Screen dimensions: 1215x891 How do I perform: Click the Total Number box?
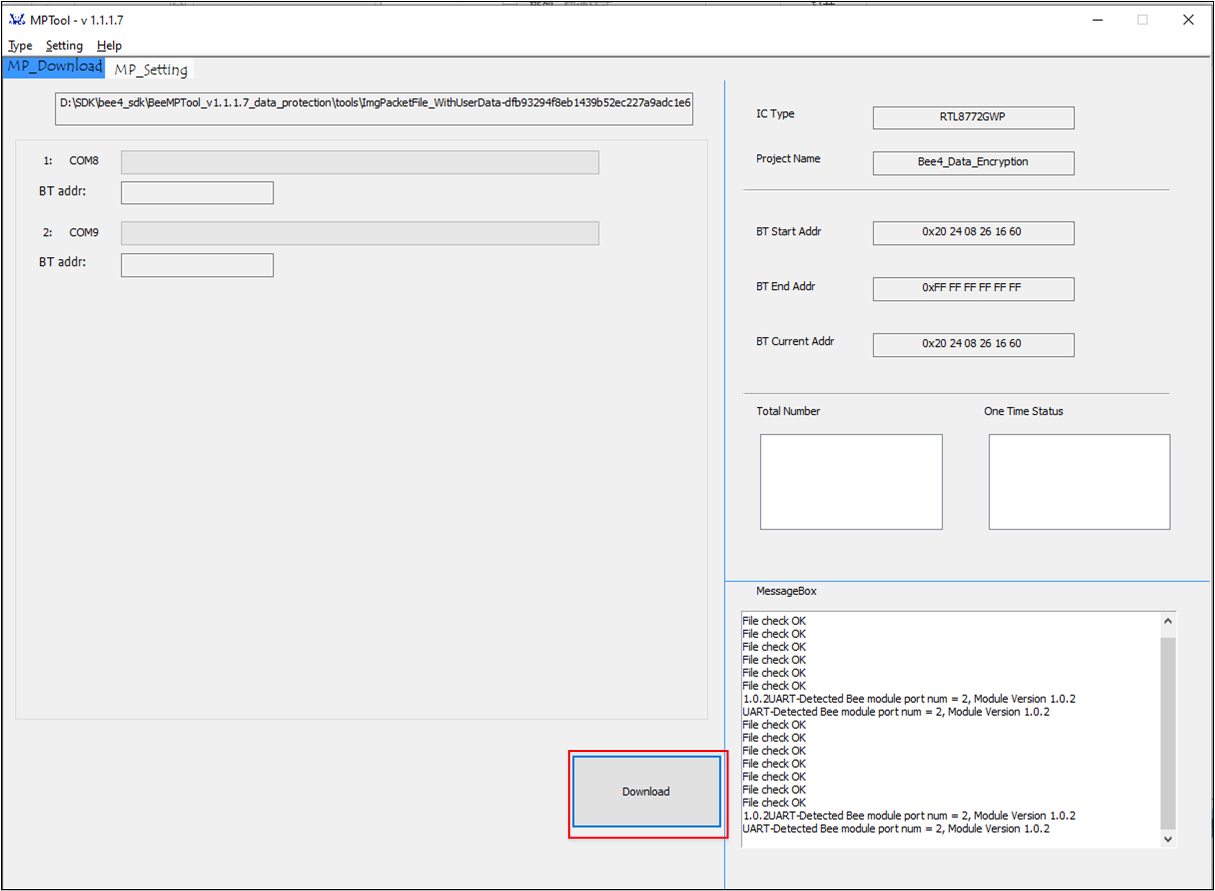851,481
